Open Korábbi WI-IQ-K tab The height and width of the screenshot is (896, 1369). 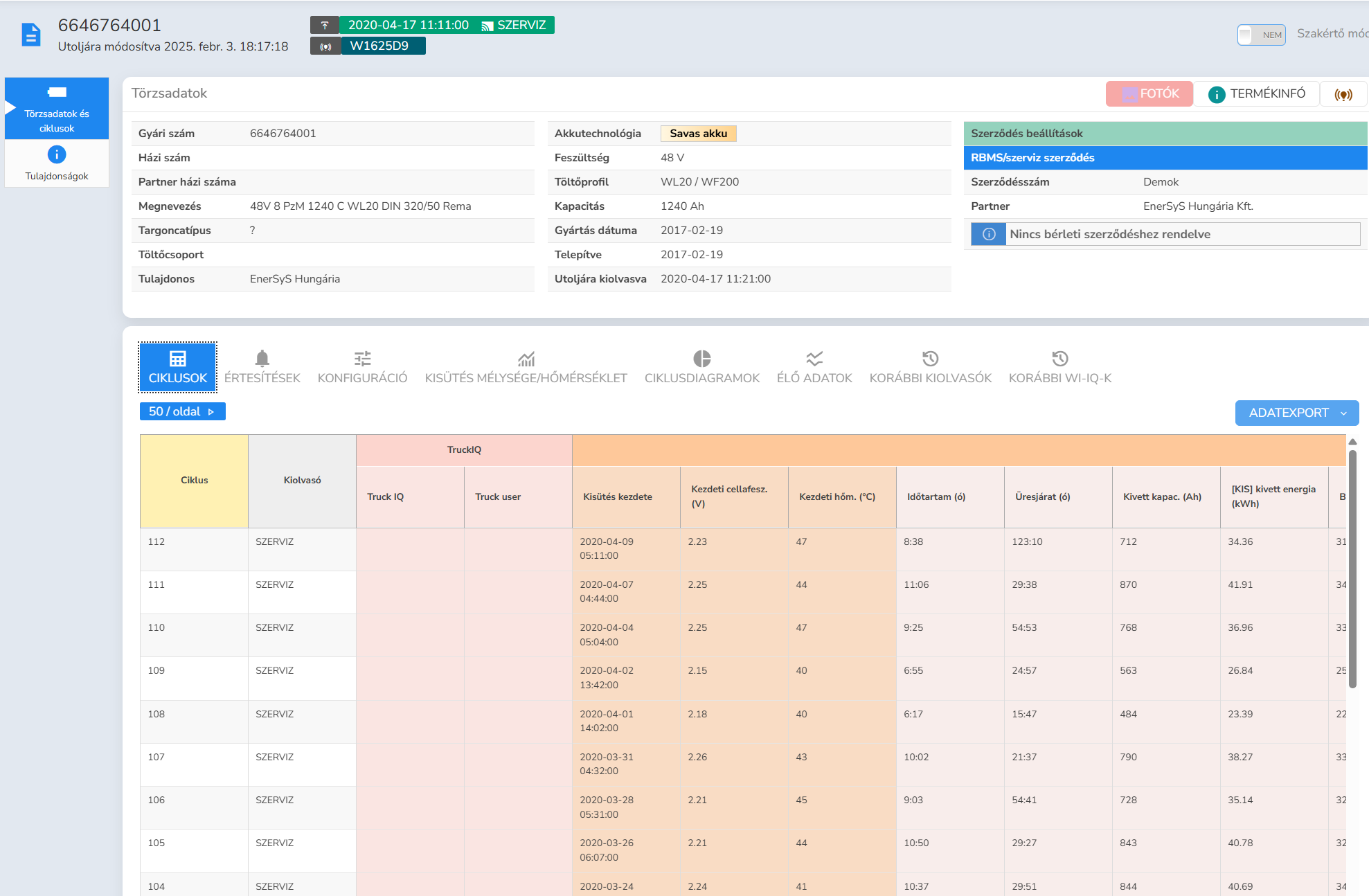tap(1059, 367)
